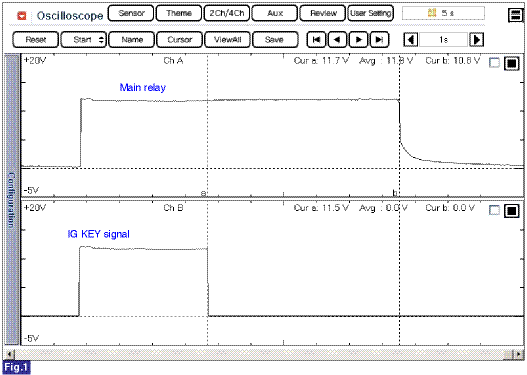The height and width of the screenshot is (375, 527).
Task: Open the Sensor menu button
Action: click(x=131, y=13)
